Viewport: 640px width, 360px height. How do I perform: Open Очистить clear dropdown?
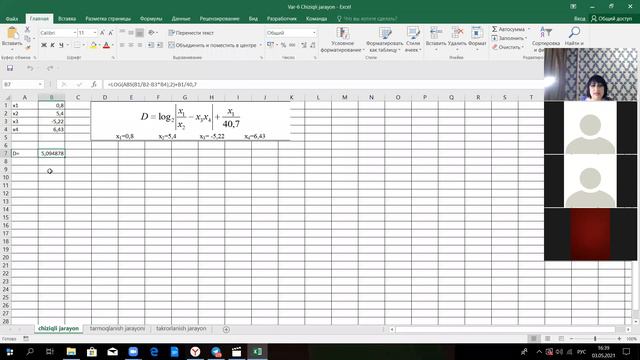click(507, 47)
